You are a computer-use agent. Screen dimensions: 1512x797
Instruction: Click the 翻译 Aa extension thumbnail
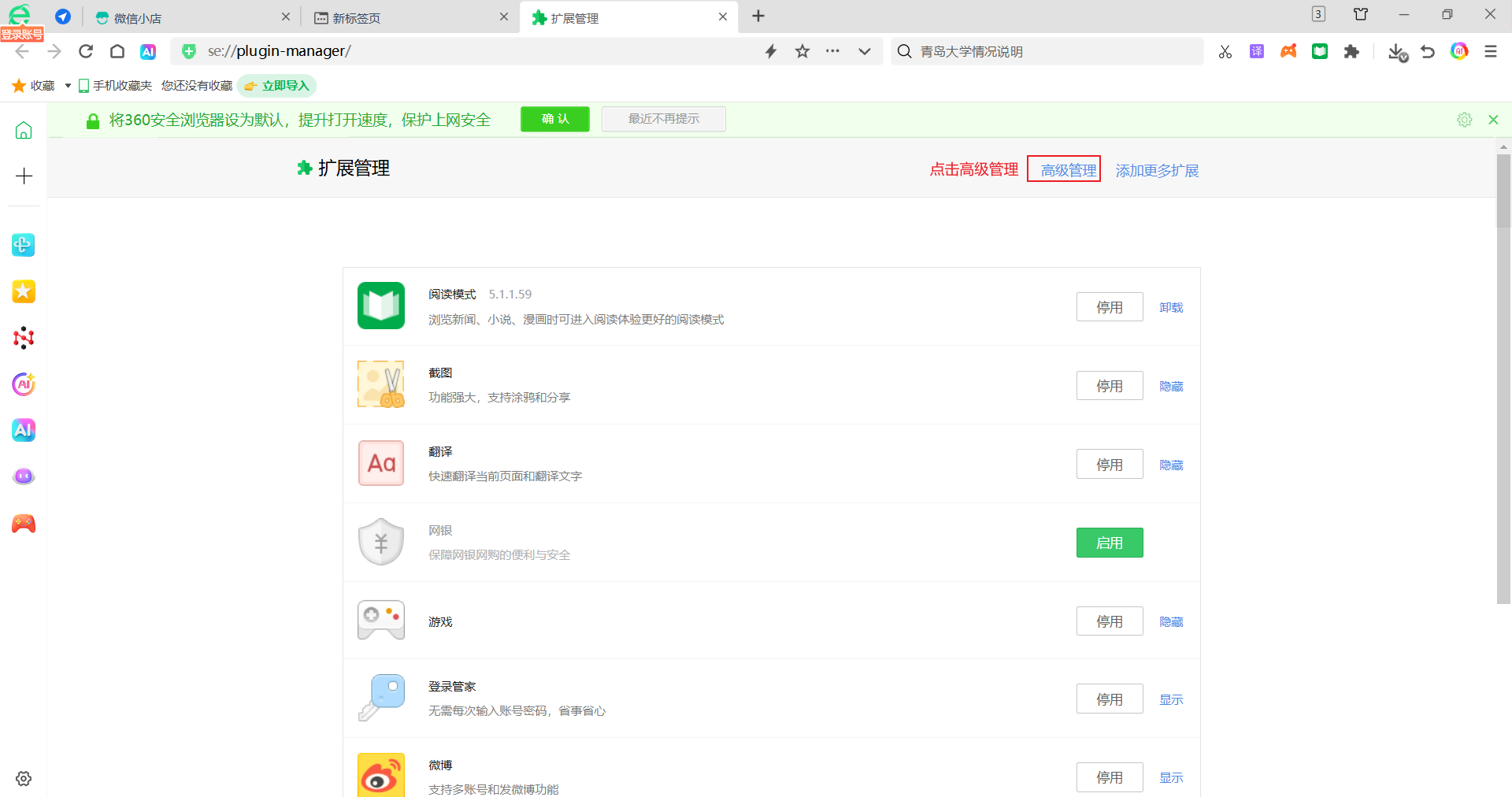[x=381, y=463]
